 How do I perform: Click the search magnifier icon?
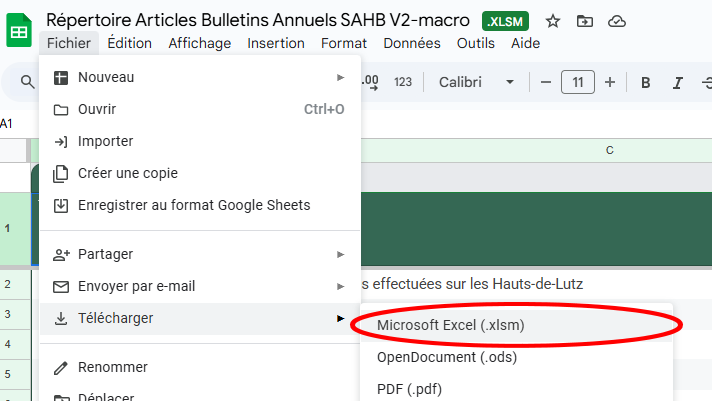[28, 82]
